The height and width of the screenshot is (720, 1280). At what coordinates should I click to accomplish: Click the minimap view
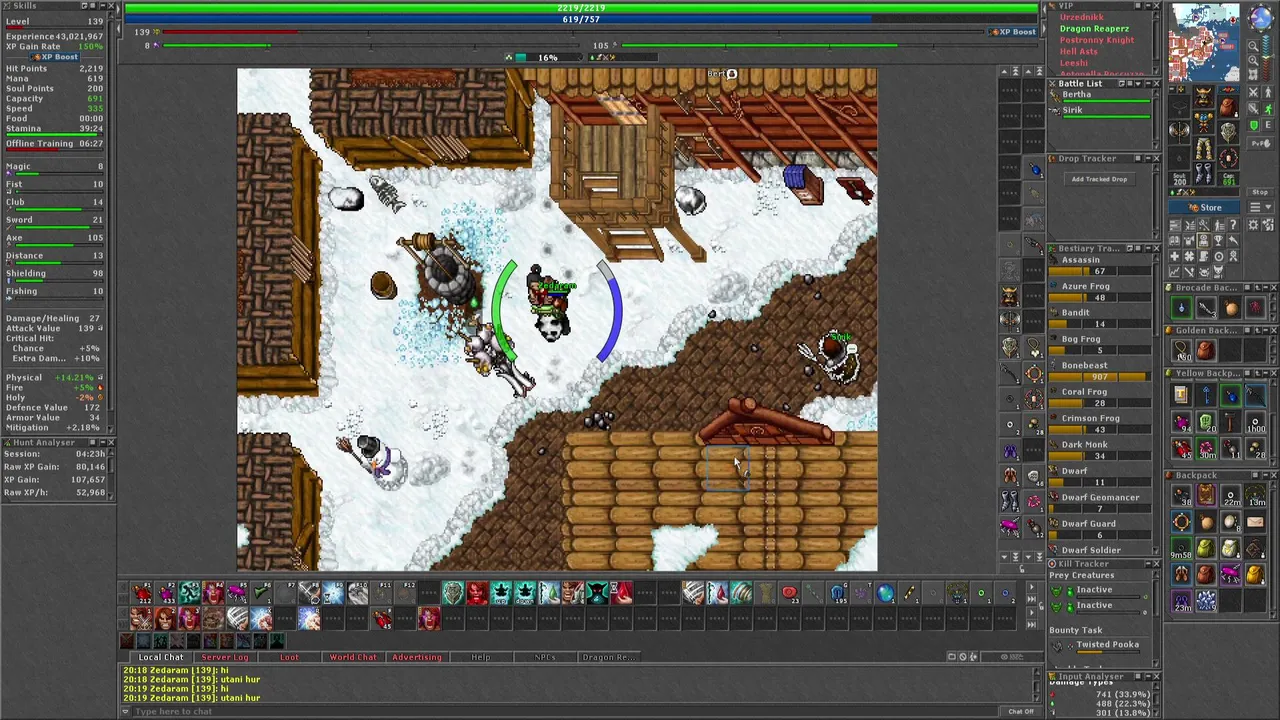[x=1205, y=43]
